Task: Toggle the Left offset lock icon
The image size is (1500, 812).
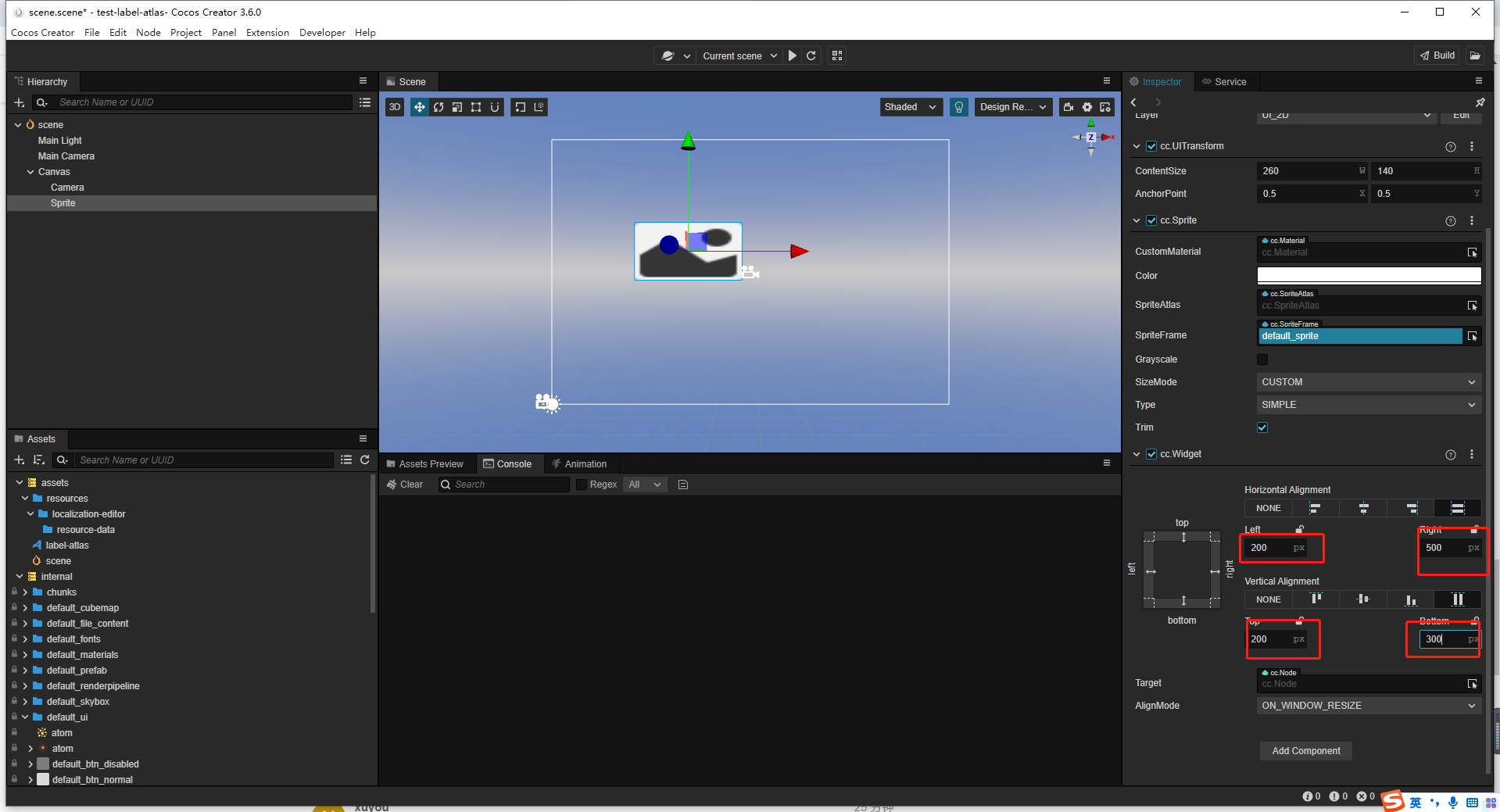Action: (1299, 529)
